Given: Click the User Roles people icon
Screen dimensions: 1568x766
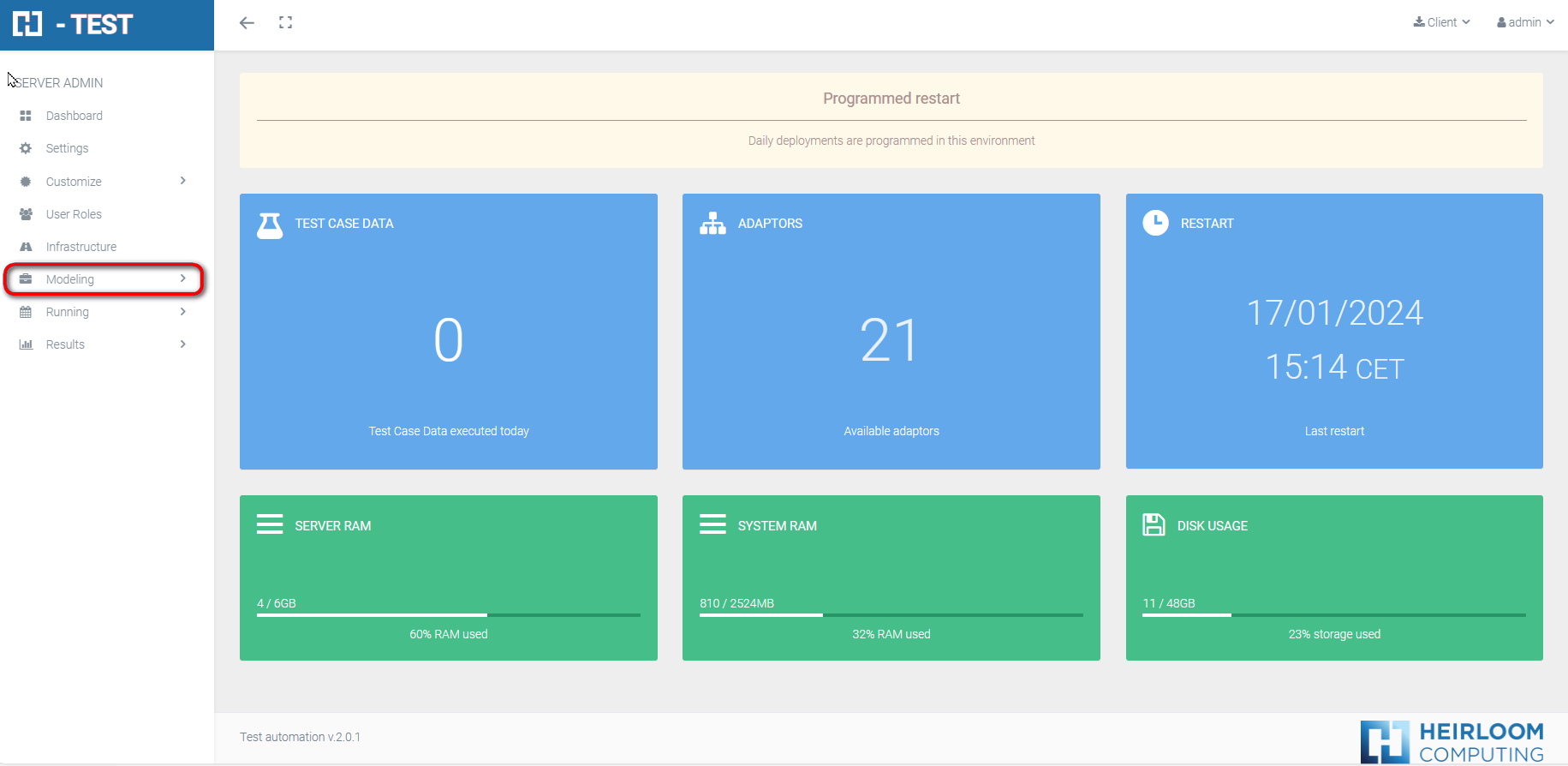Looking at the screenshot, I should (26, 214).
